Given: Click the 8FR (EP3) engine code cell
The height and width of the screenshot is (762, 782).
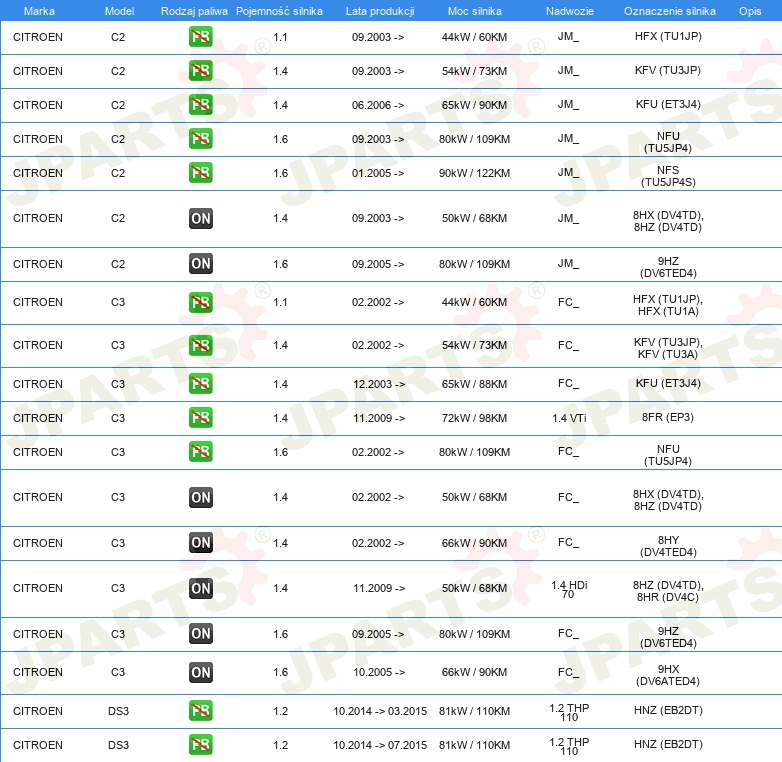Looking at the screenshot, I should [668, 417].
